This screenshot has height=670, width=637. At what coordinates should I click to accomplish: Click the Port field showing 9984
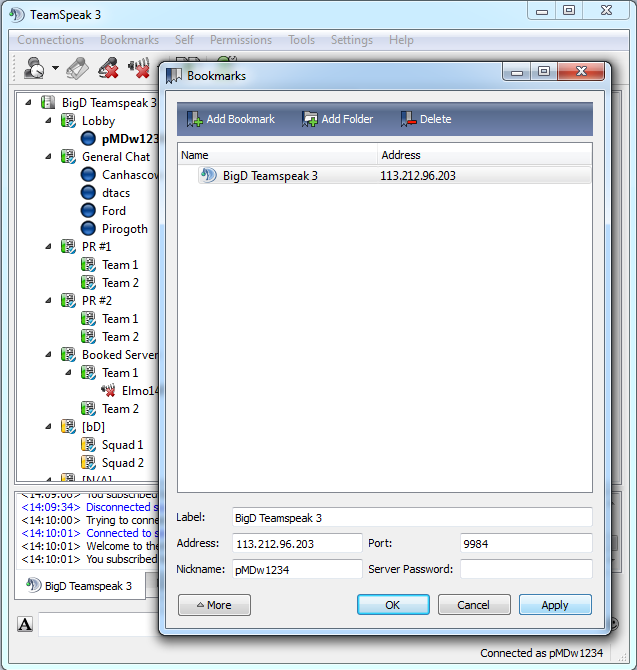point(526,543)
